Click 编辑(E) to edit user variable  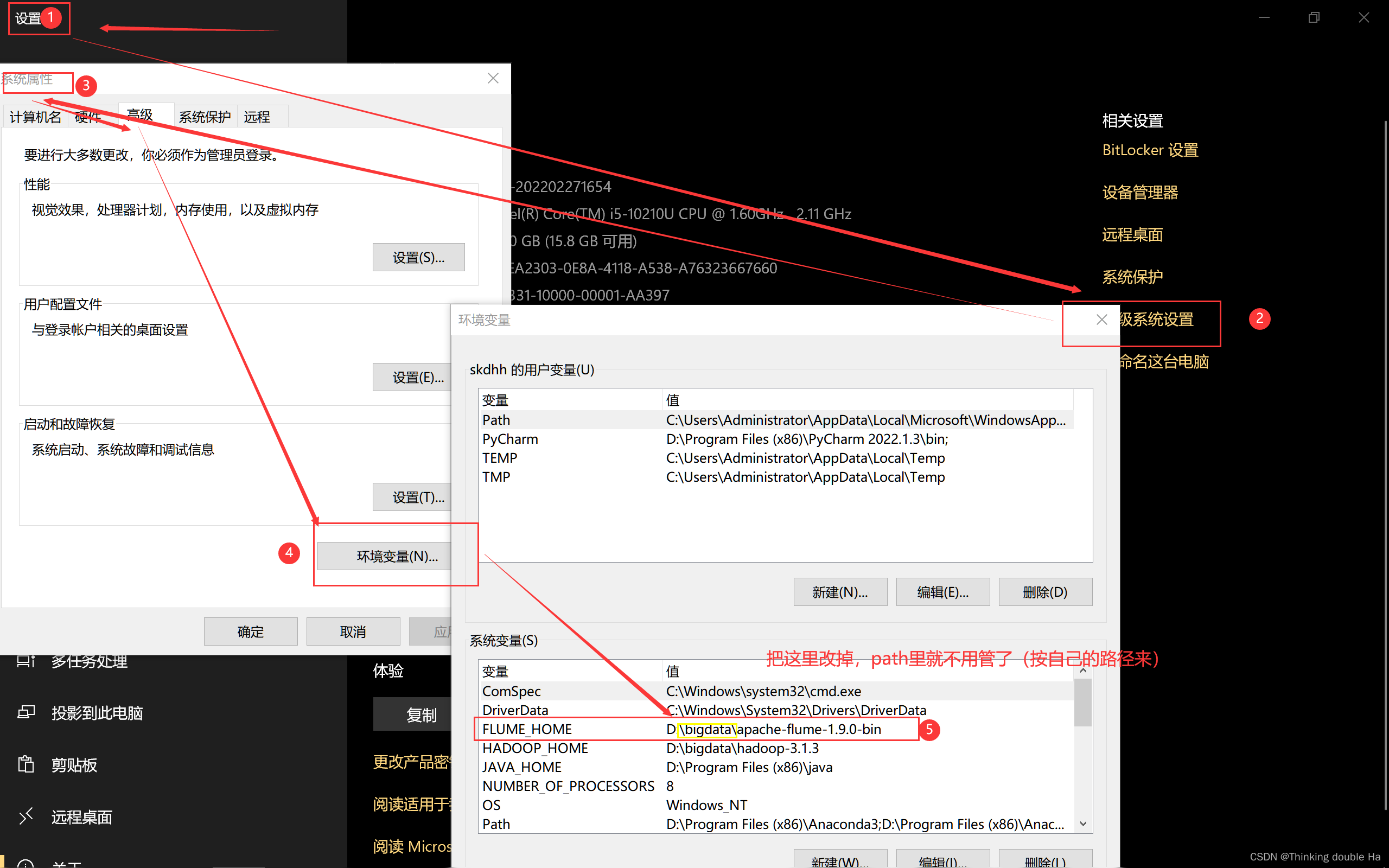942,591
